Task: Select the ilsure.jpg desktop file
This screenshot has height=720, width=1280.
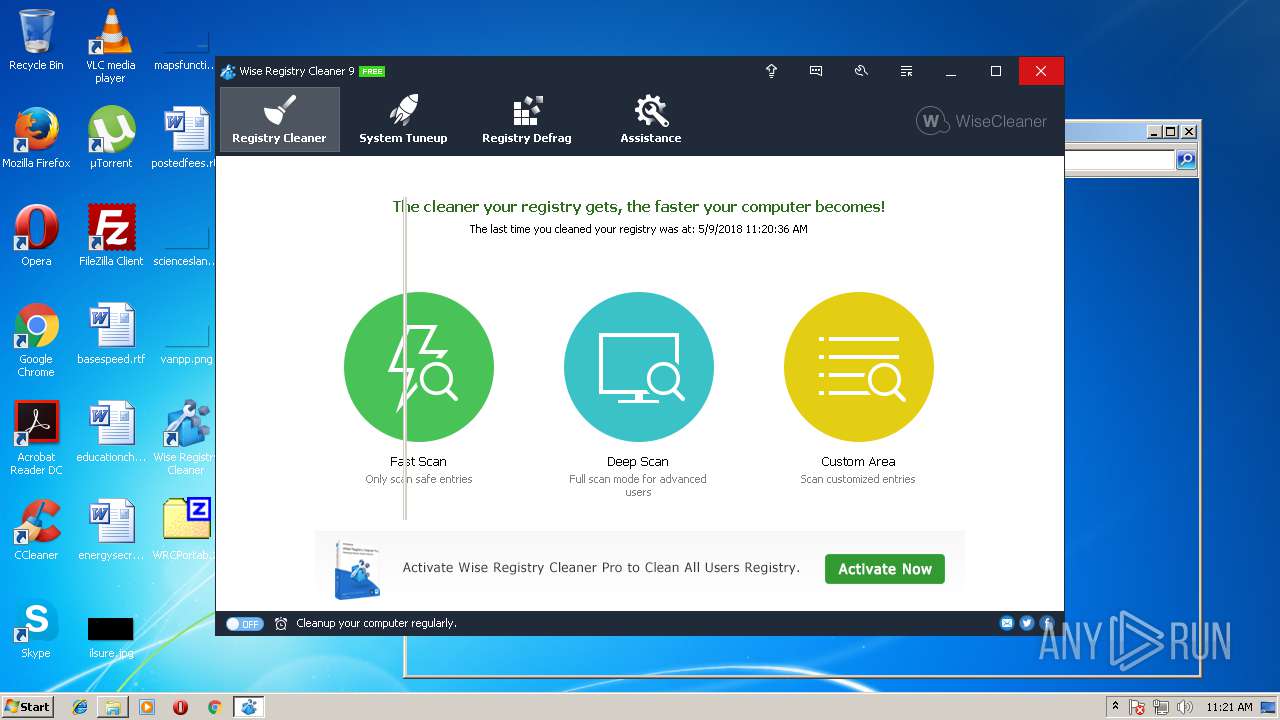Action: pyautogui.click(x=111, y=638)
